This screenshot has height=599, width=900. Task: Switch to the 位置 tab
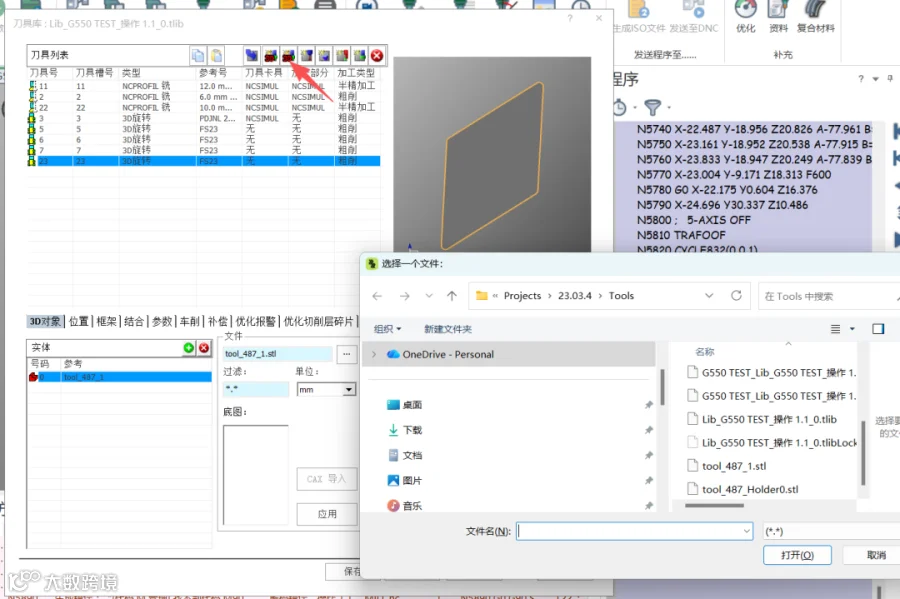pos(79,322)
